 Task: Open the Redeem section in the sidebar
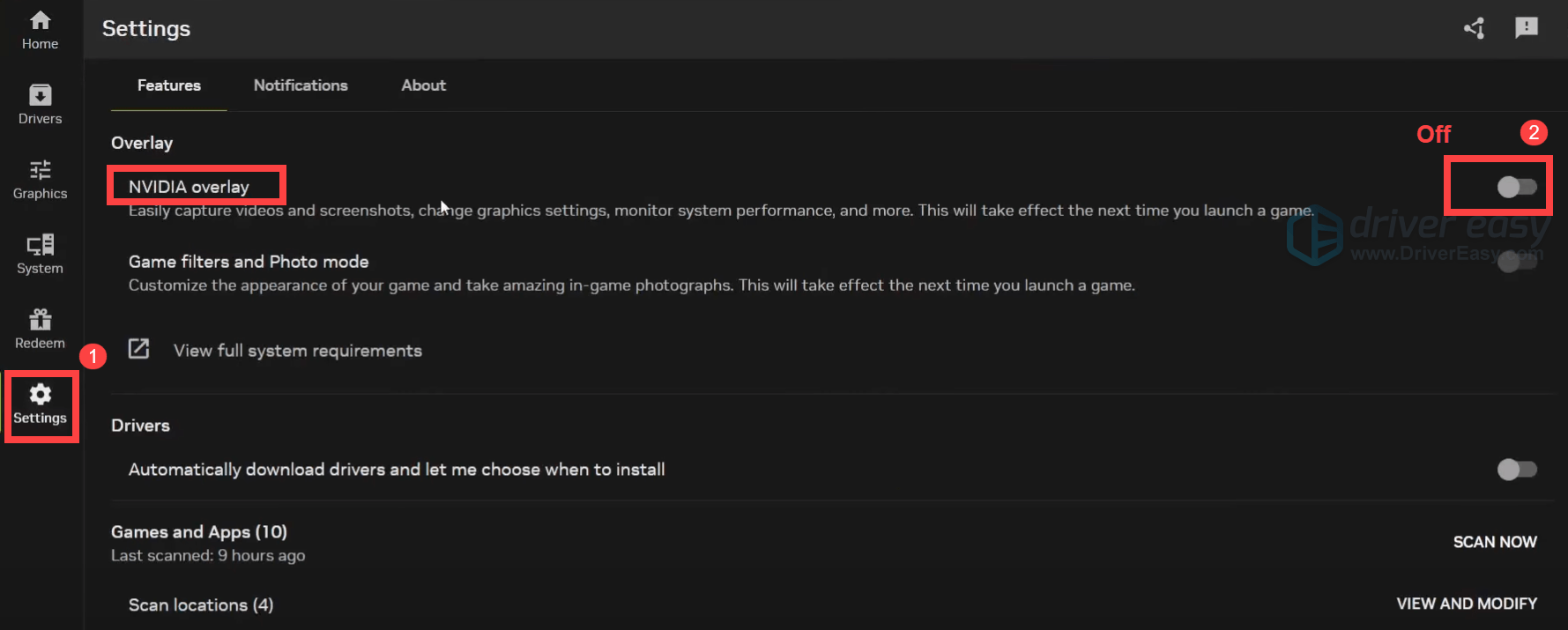[40, 328]
